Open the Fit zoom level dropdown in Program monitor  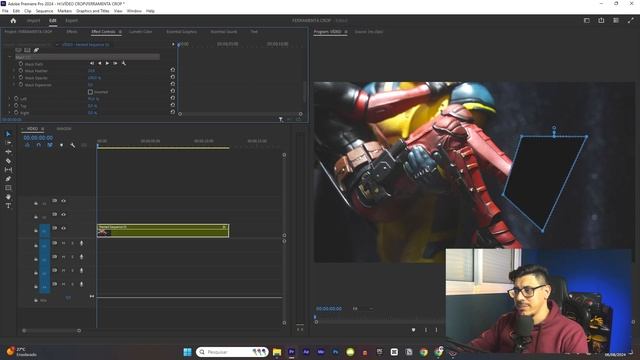[362, 309]
